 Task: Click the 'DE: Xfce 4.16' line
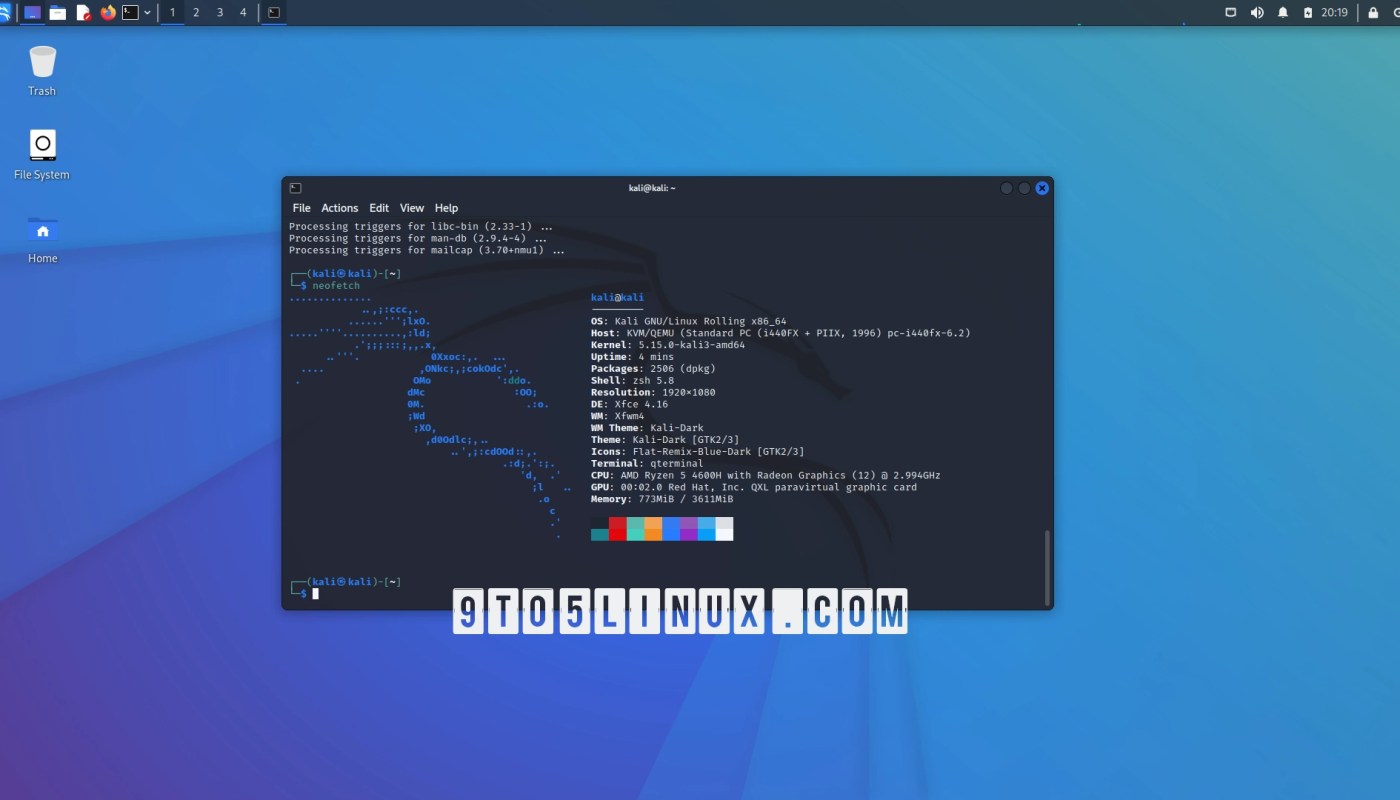(x=629, y=404)
